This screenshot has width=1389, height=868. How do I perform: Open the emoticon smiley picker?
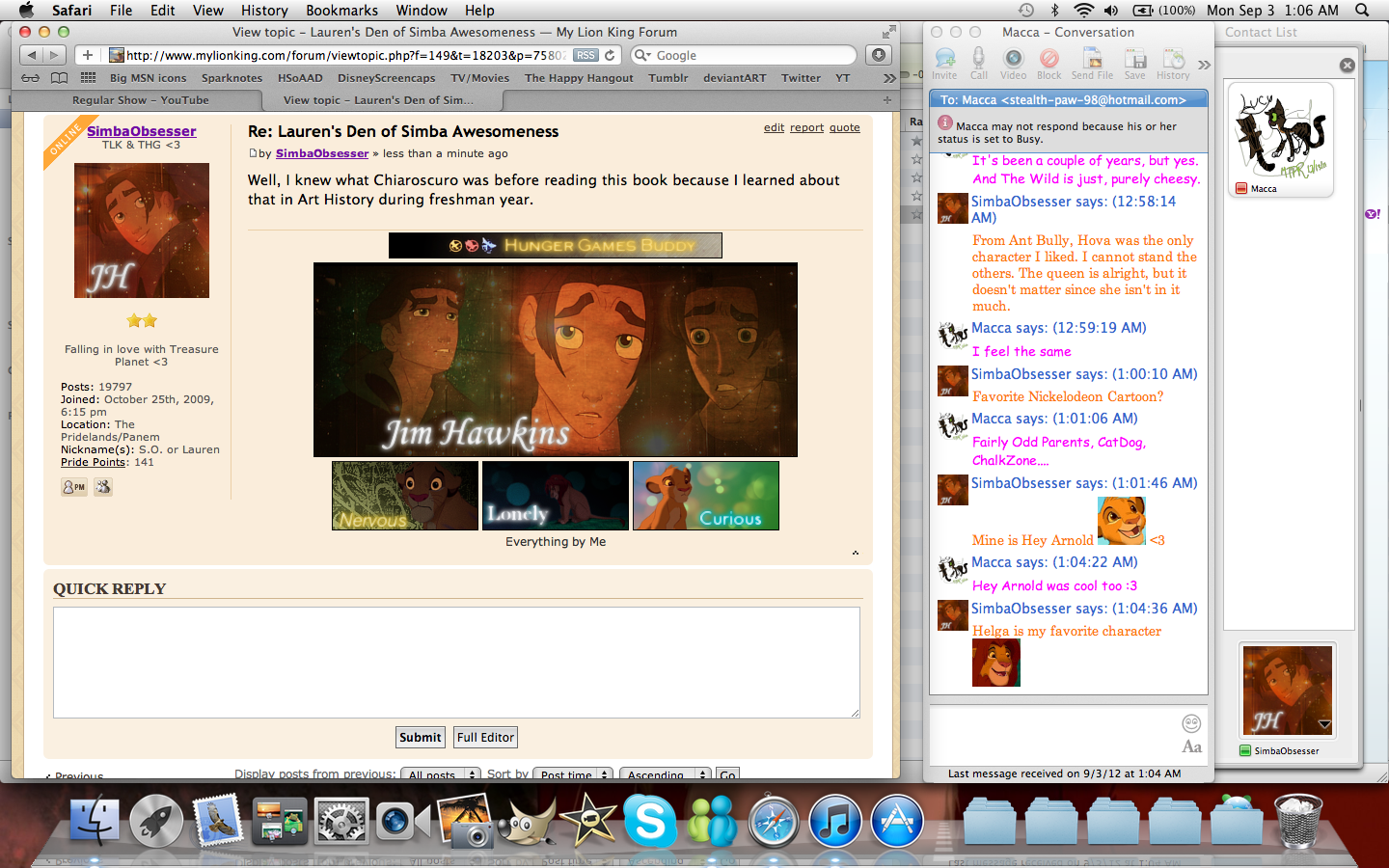1191,723
